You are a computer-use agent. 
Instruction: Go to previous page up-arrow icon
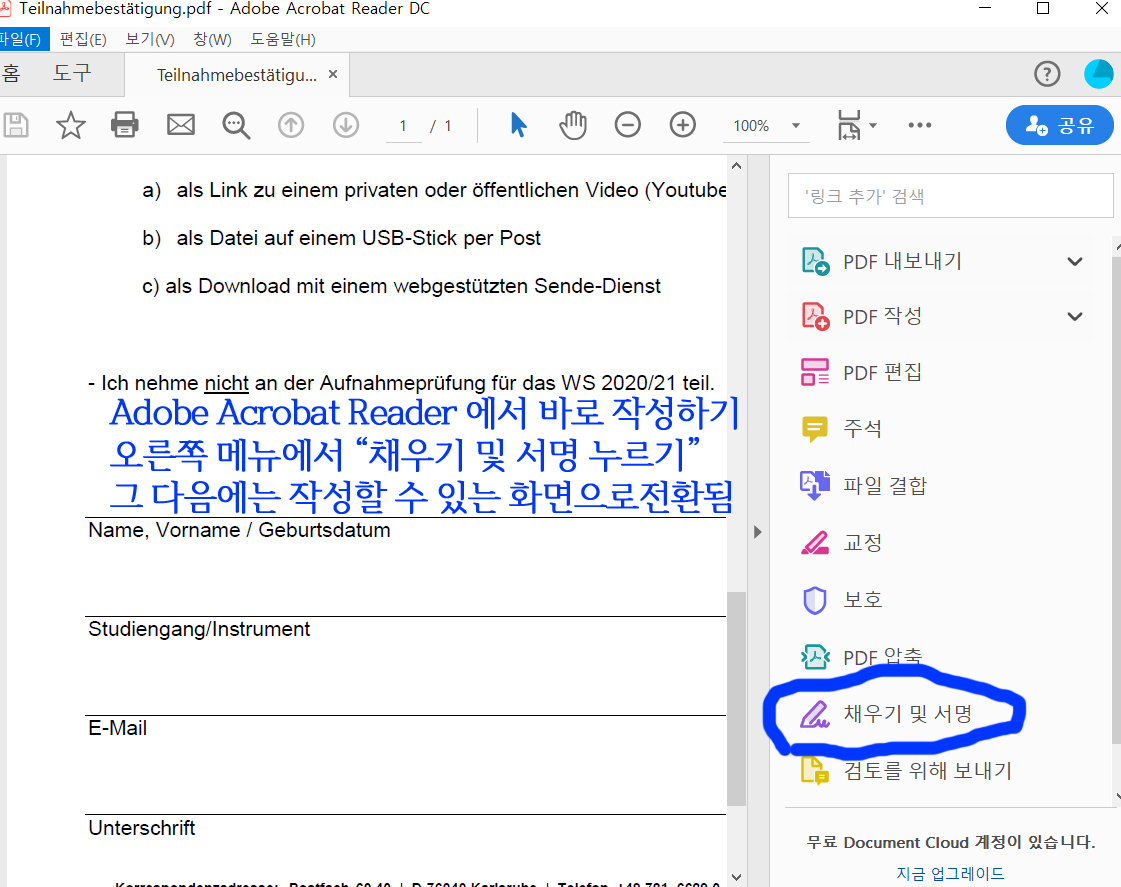point(290,125)
